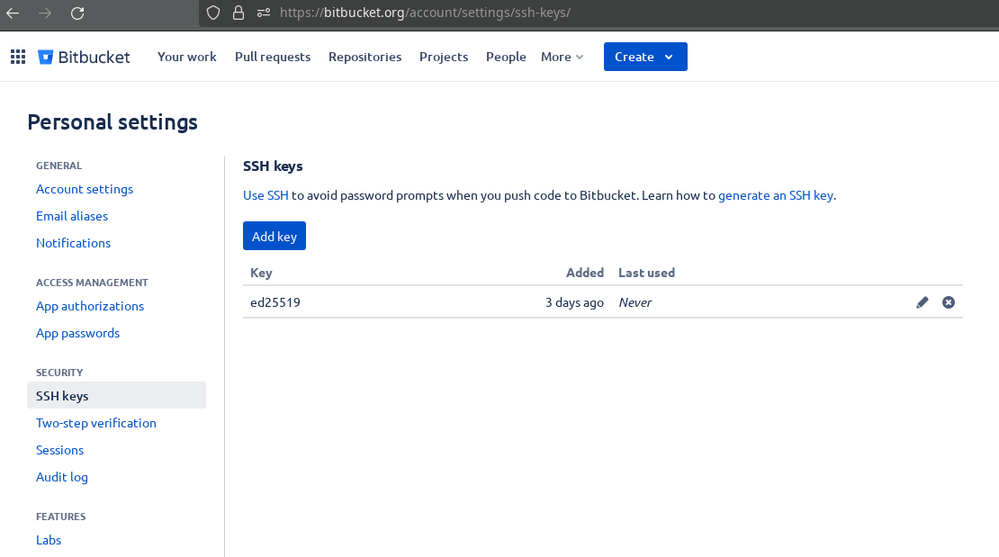Screen dimensions: 999x557
Task: Open Notifications settings
Action: (x=73, y=243)
